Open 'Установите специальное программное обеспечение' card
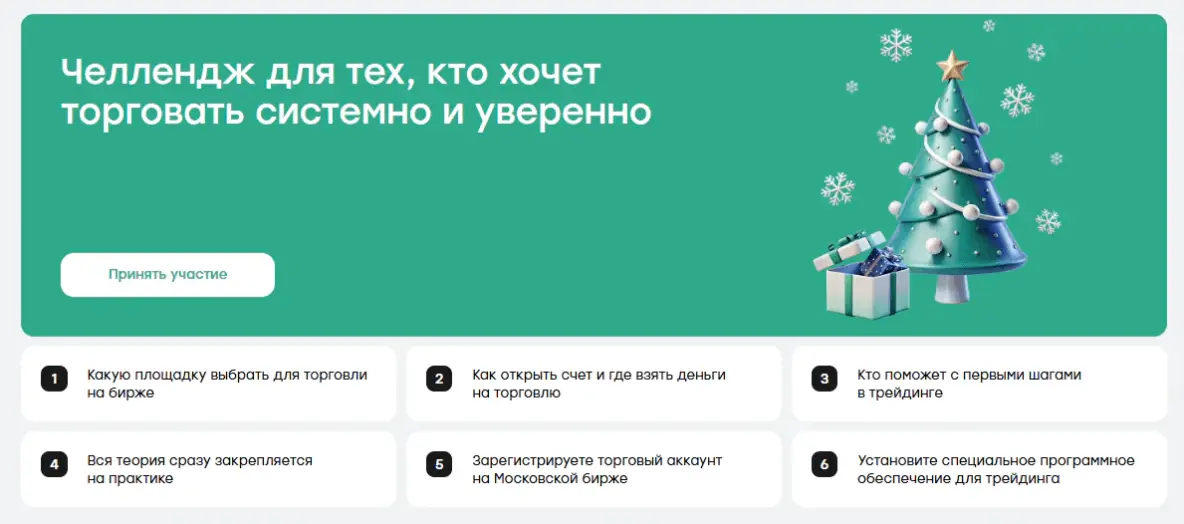The width and height of the screenshot is (1184, 524). tap(979, 469)
